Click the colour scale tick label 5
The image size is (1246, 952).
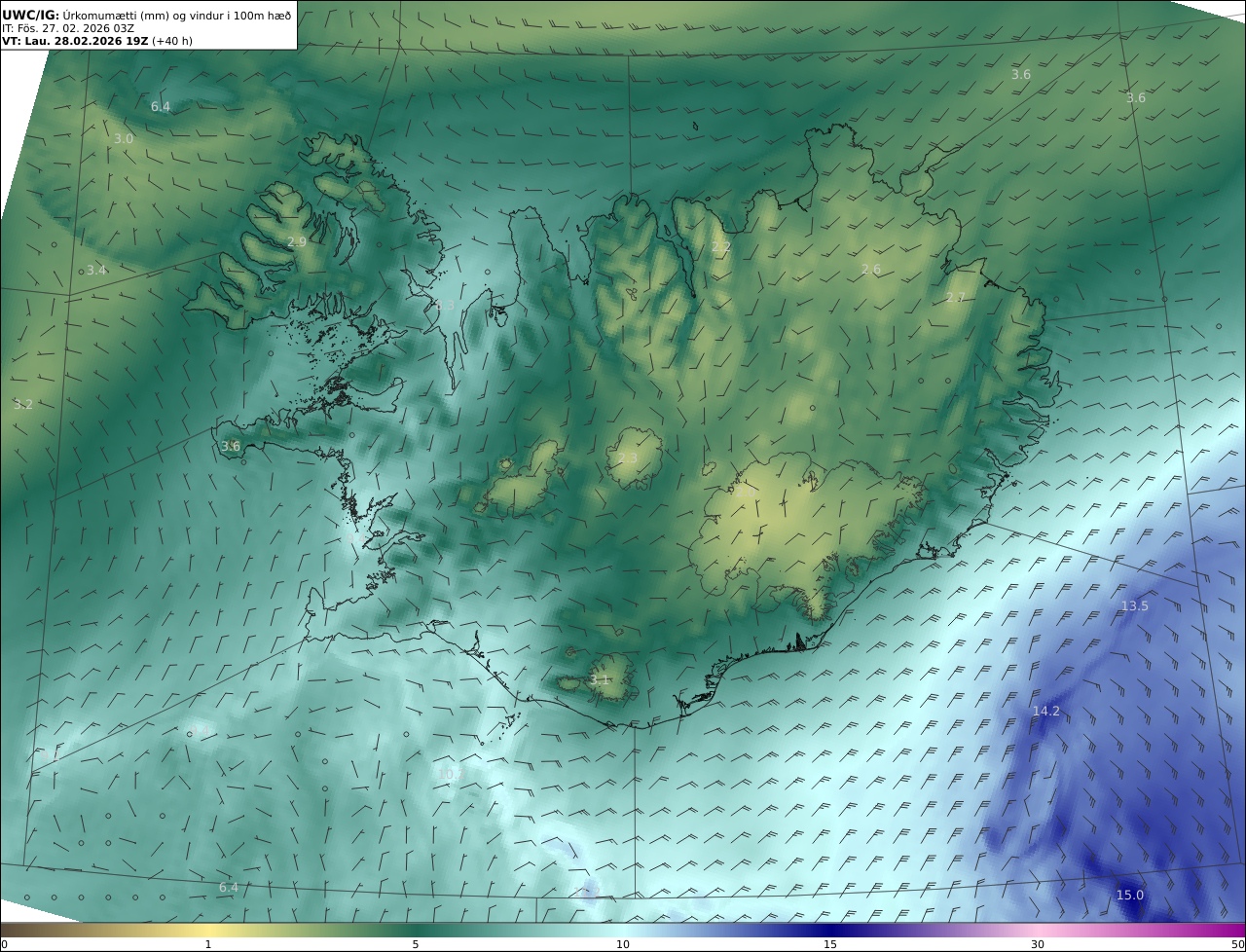[416, 944]
